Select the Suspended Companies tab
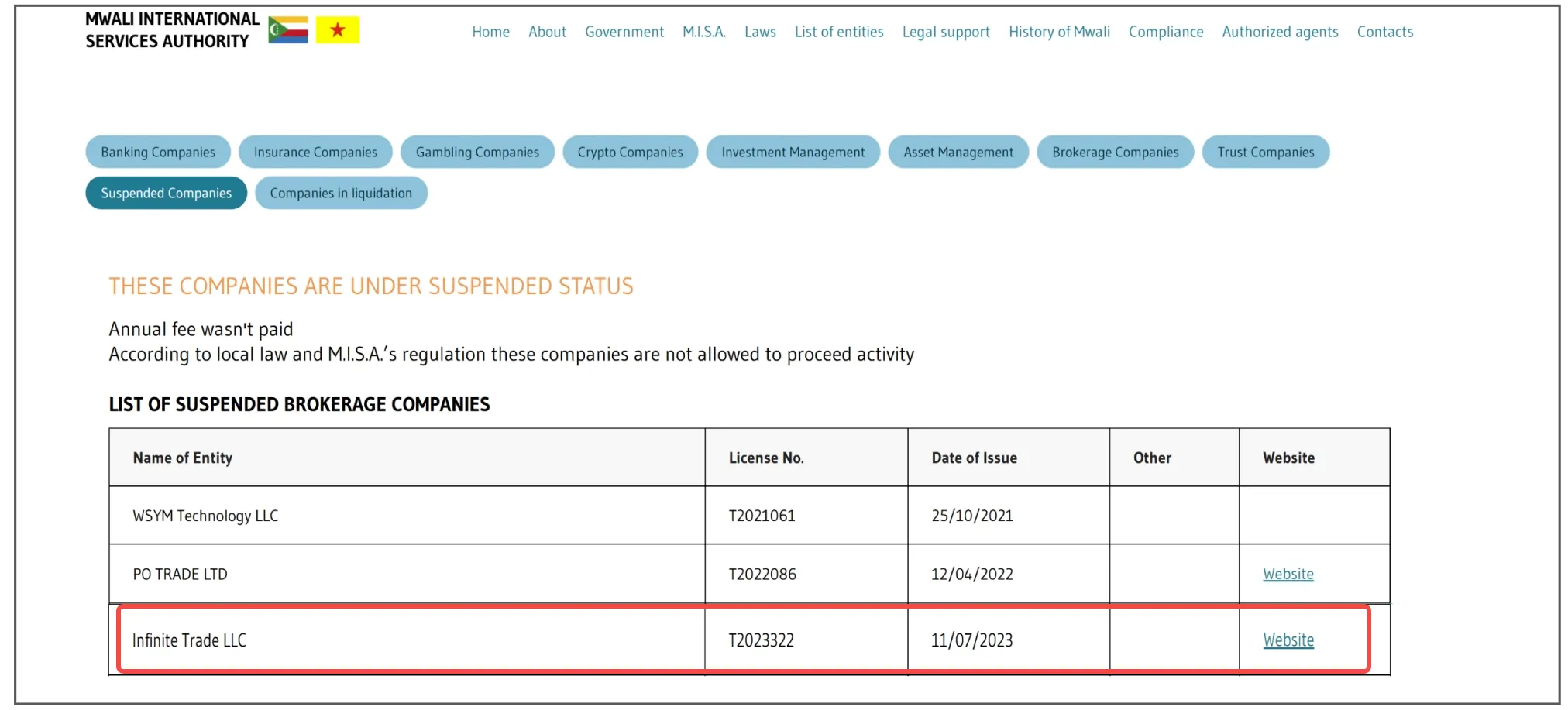 point(167,193)
